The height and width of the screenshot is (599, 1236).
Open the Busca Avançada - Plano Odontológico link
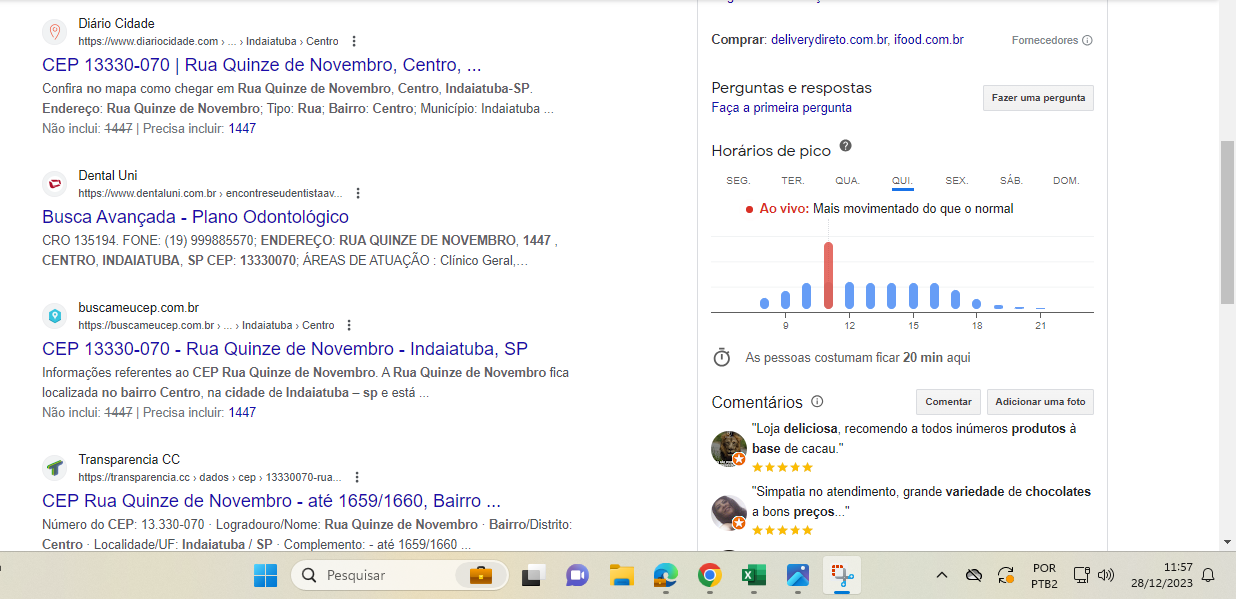tap(195, 217)
